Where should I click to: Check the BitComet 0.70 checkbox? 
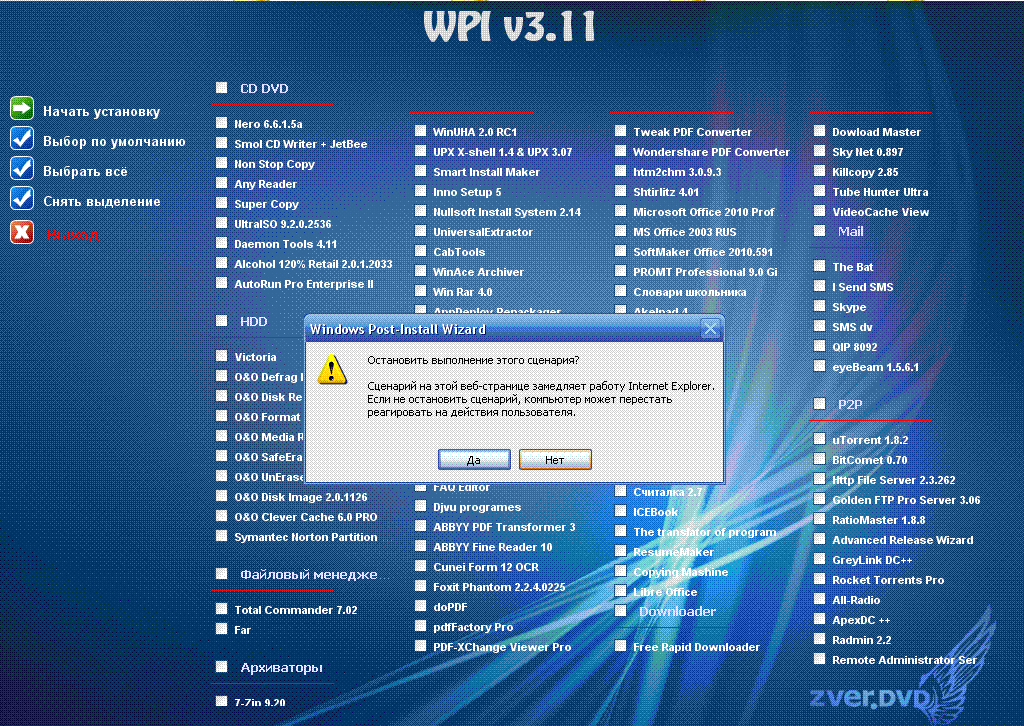pyautogui.click(x=820, y=459)
